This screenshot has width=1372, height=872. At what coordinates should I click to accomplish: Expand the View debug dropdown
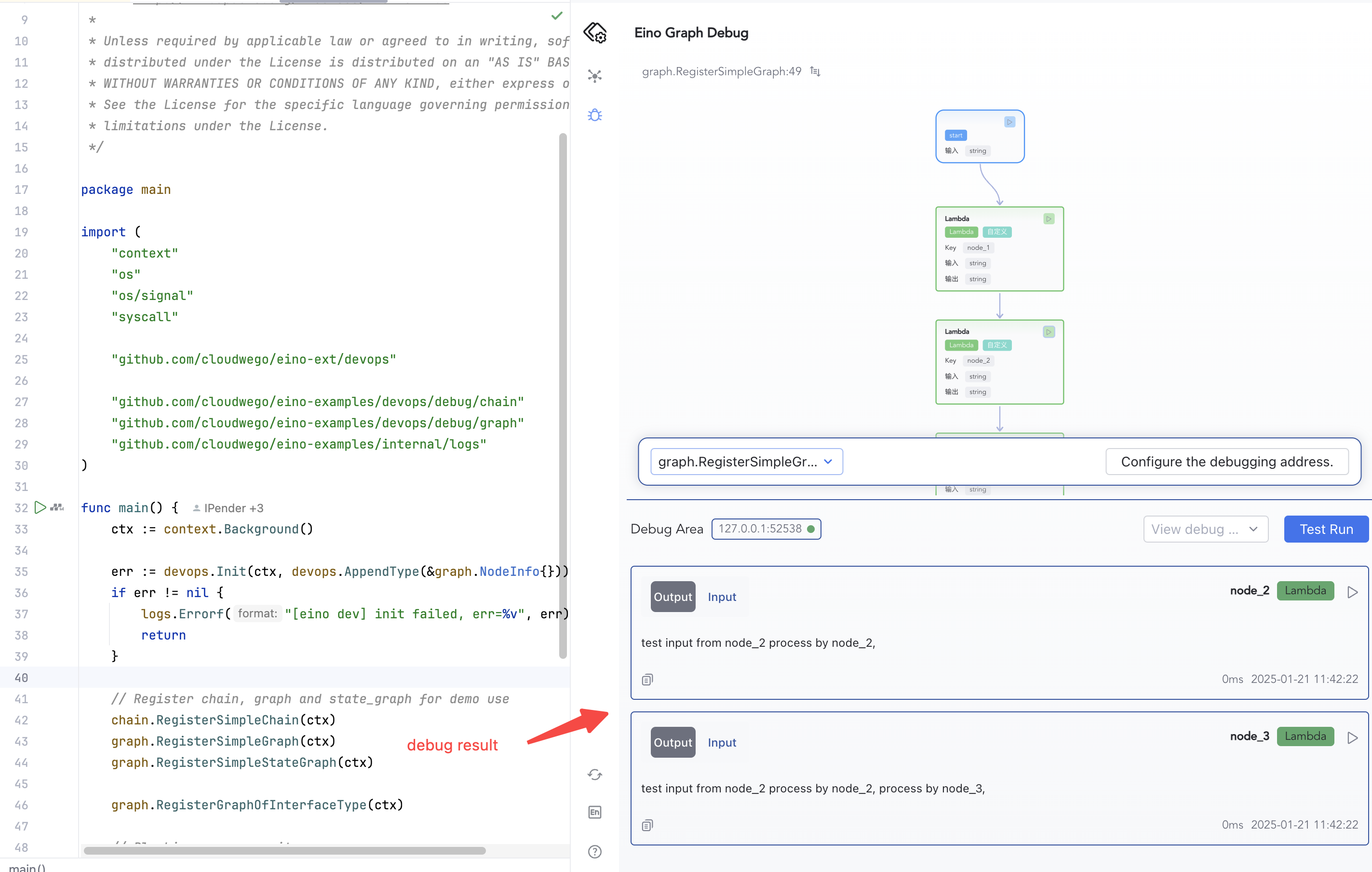pyautogui.click(x=1205, y=529)
